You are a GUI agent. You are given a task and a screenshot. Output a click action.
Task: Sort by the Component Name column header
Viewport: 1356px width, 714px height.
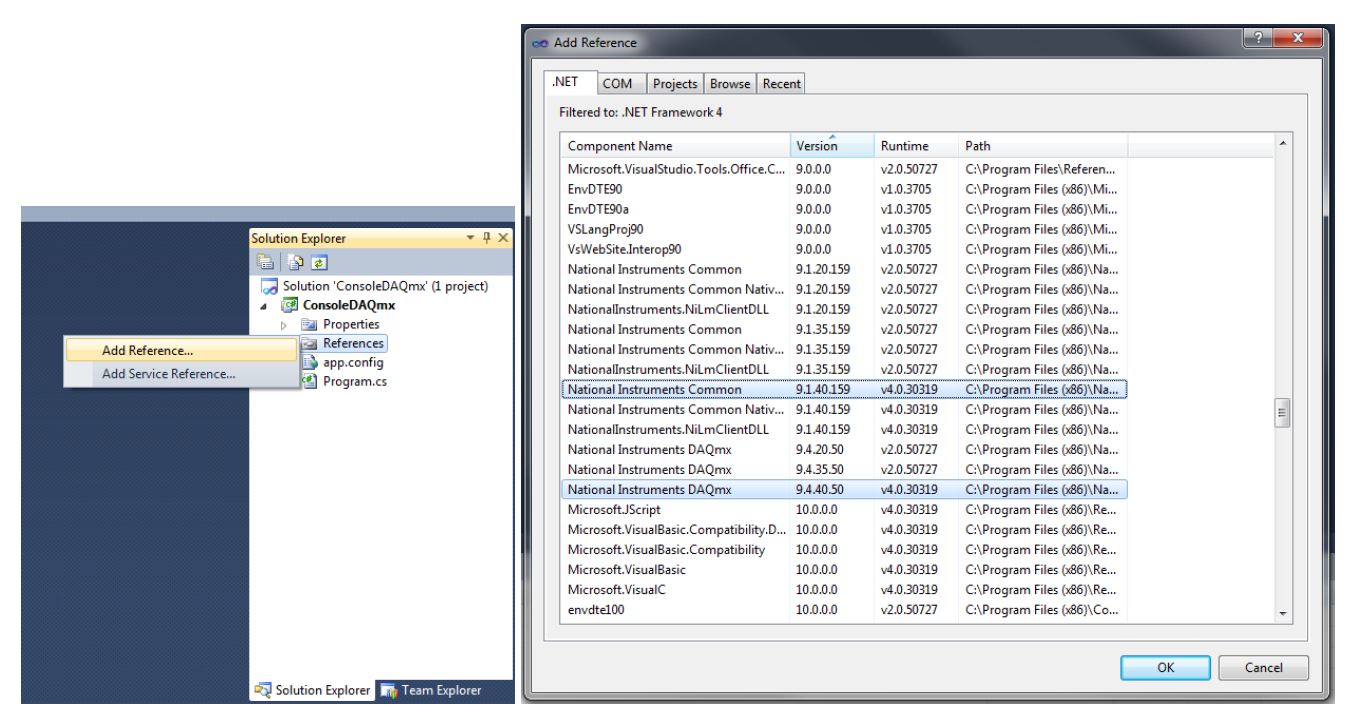pyautogui.click(x=675, y=145)
